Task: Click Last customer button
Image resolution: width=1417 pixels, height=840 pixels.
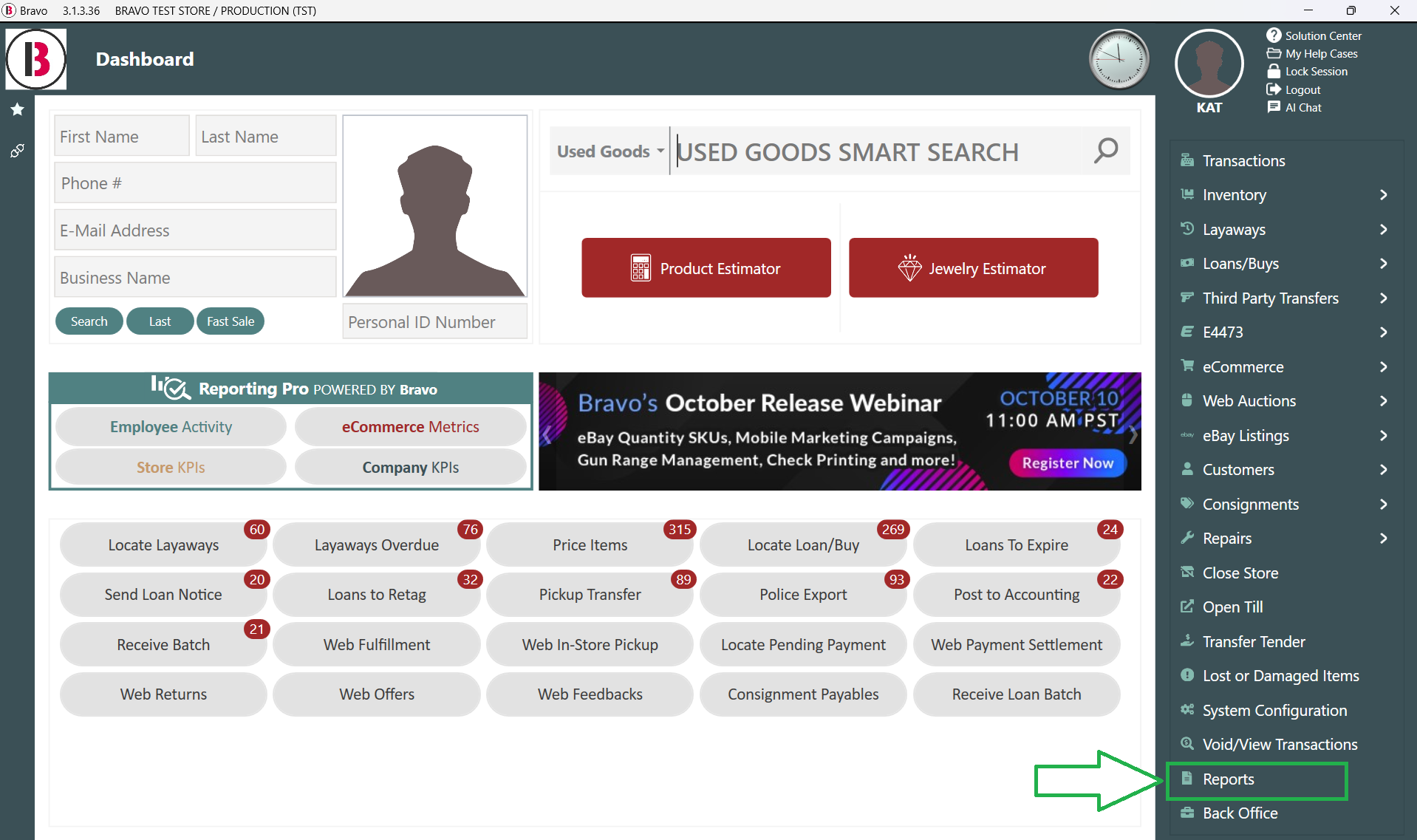Action: pyautogui.click(x=160, y=321)
